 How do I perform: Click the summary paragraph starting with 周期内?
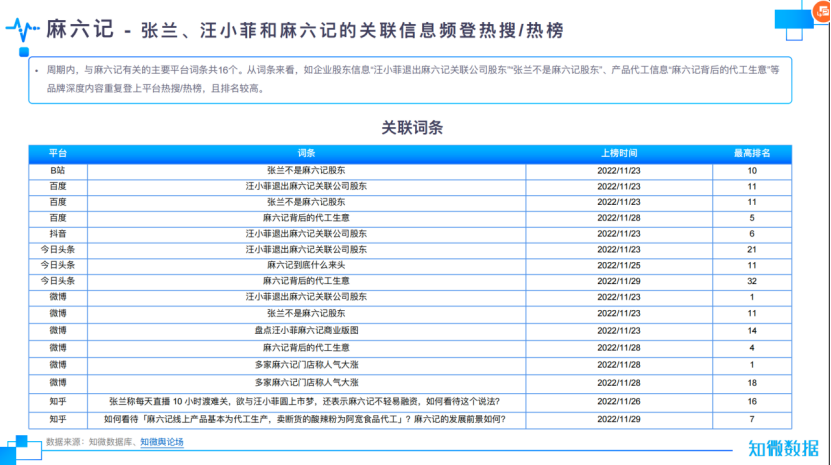click(x=413, y=79)
